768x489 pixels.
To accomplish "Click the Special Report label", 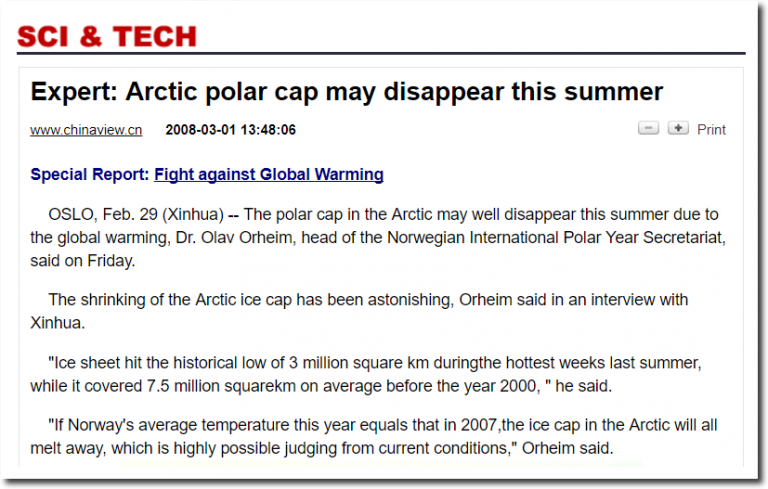I will pos(90,174).
